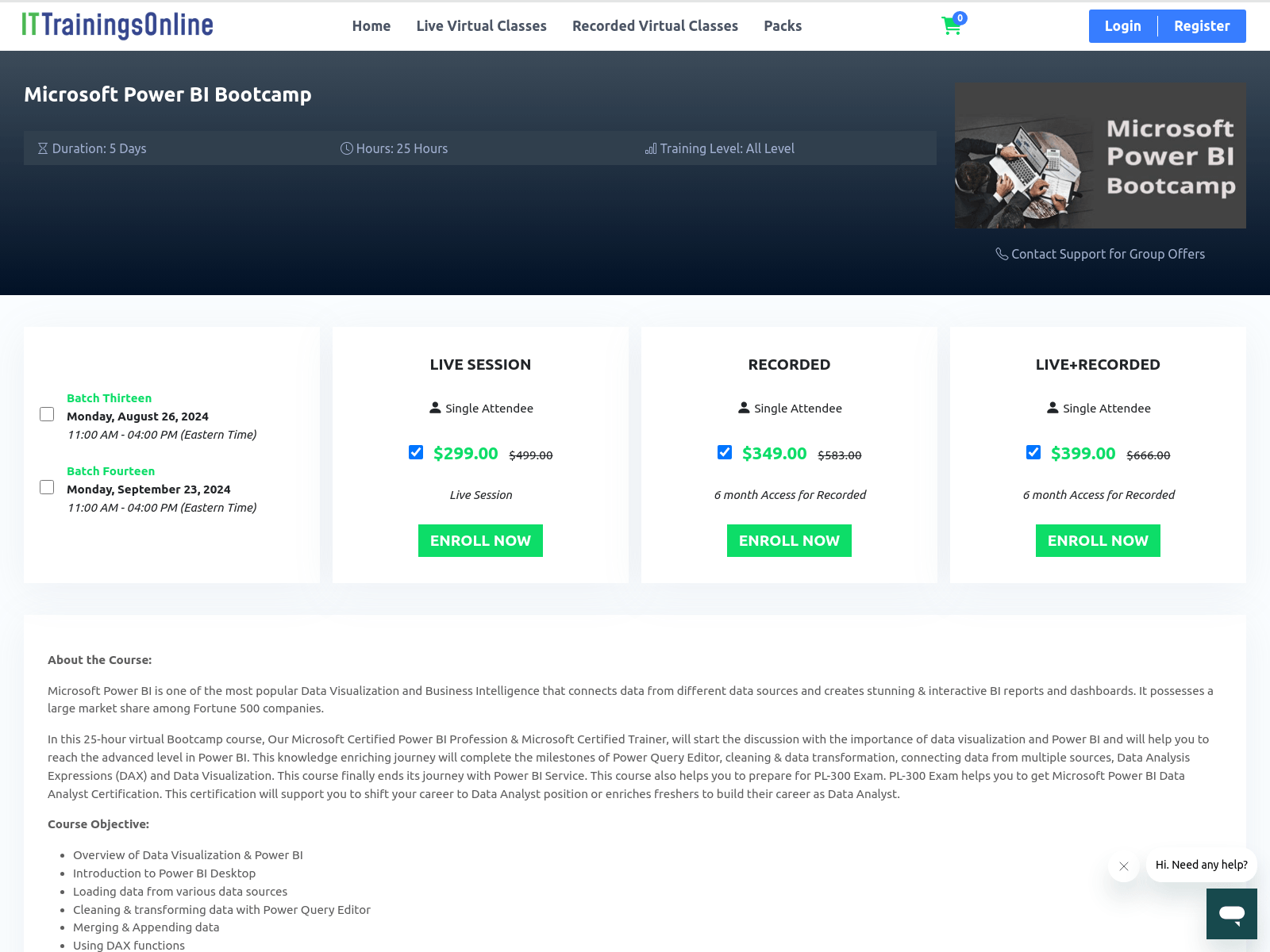Screen dimensions: 1270x952
Task: Click the cart item count badge
Action: pos(960,17)
